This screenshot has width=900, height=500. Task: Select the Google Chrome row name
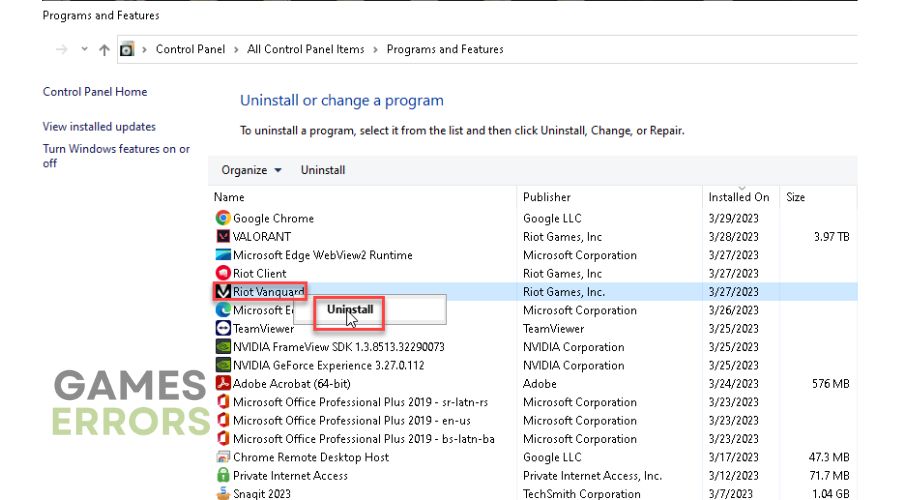pyautogui.click(x=273, y=218)
